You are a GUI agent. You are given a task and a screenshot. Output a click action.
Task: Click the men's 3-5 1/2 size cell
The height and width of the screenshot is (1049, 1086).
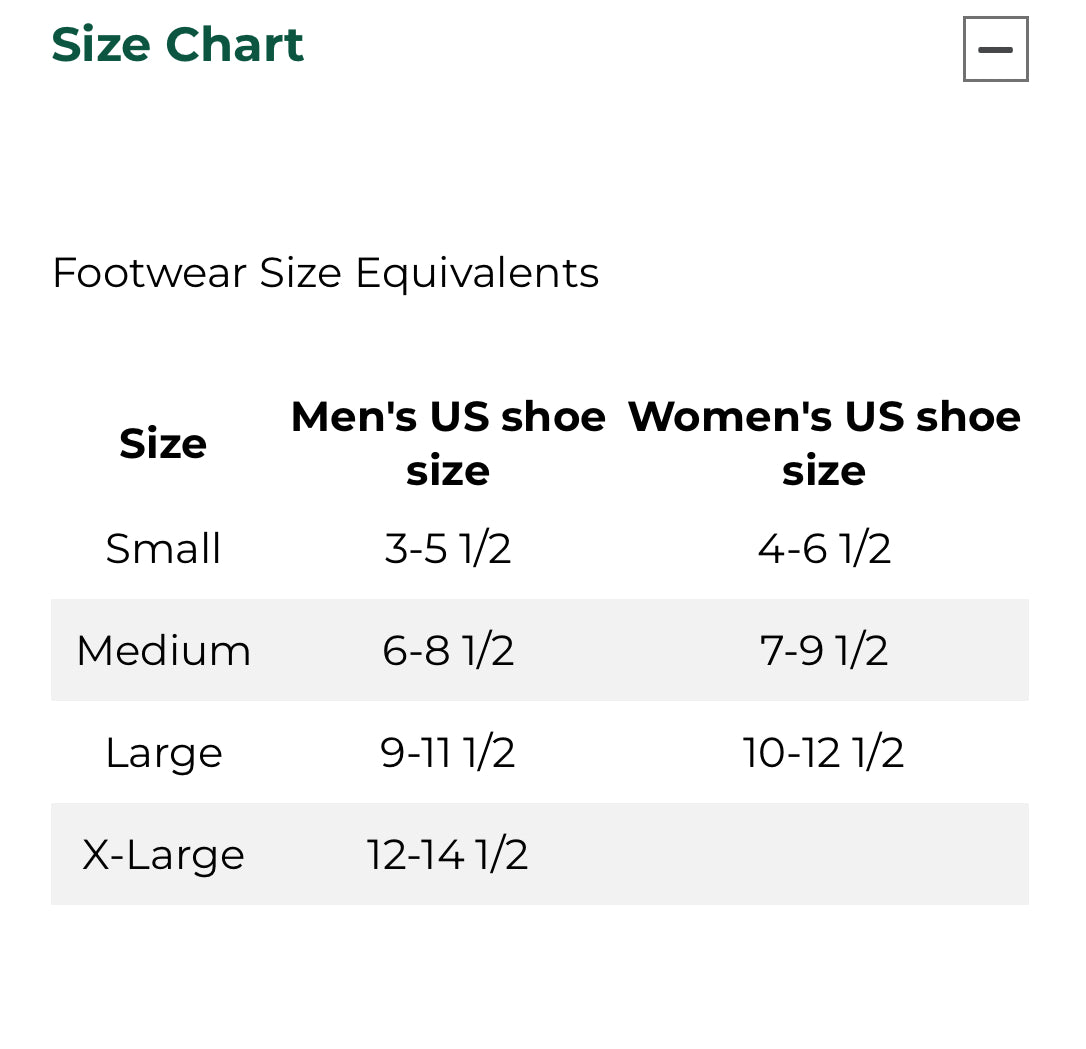tap(448, 549)
